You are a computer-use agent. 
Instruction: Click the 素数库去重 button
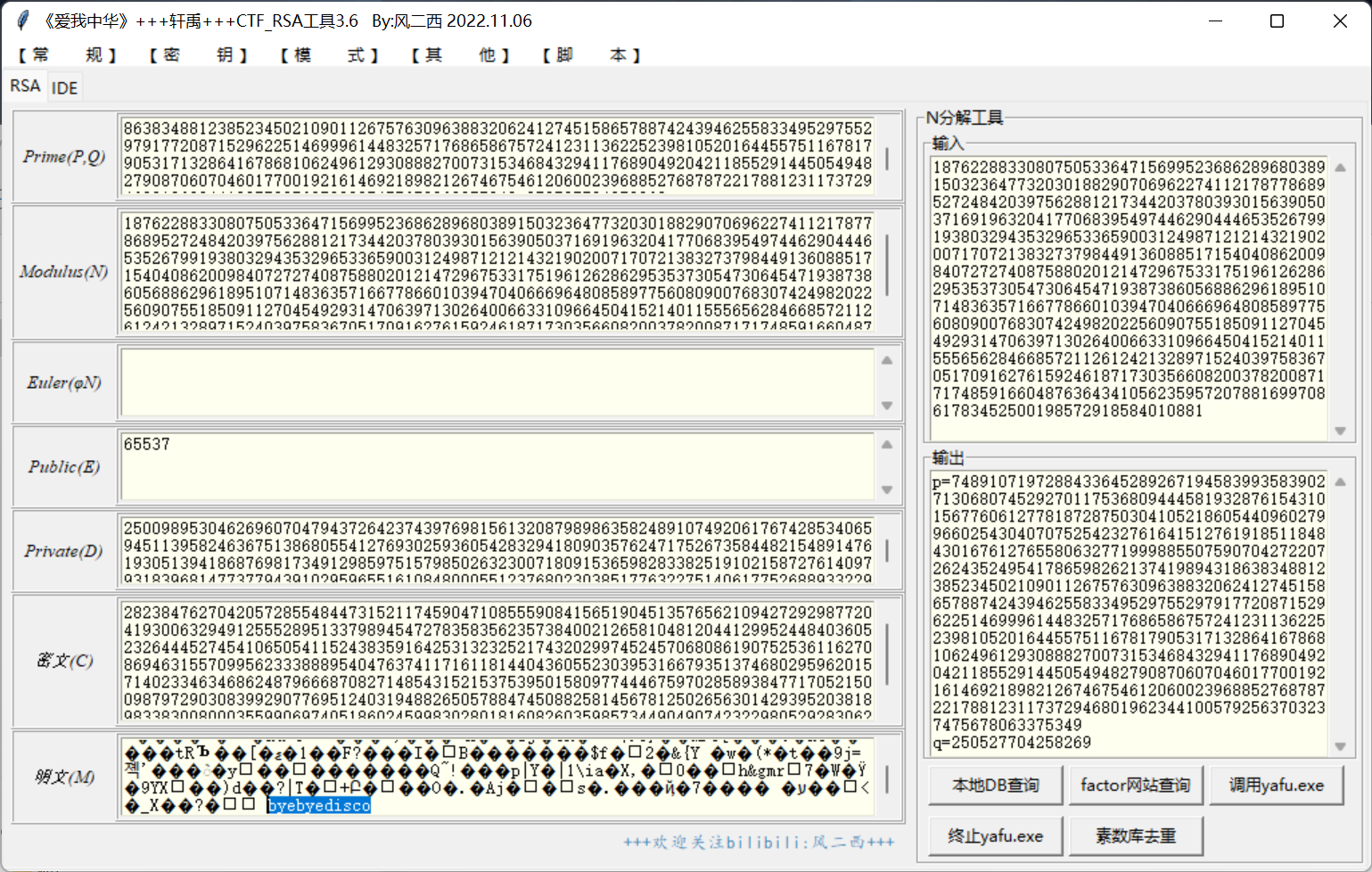(1136, 836)
